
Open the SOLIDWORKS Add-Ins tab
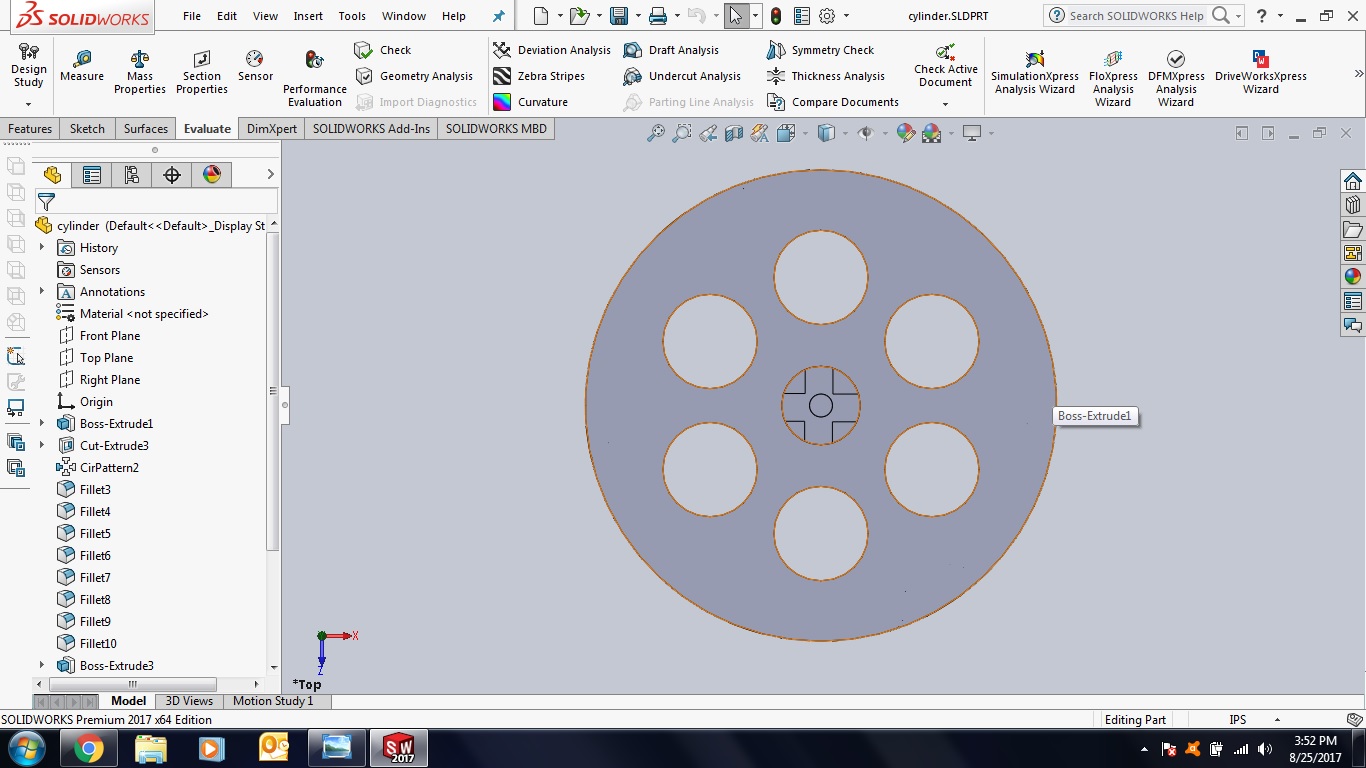tap(371, 129)
